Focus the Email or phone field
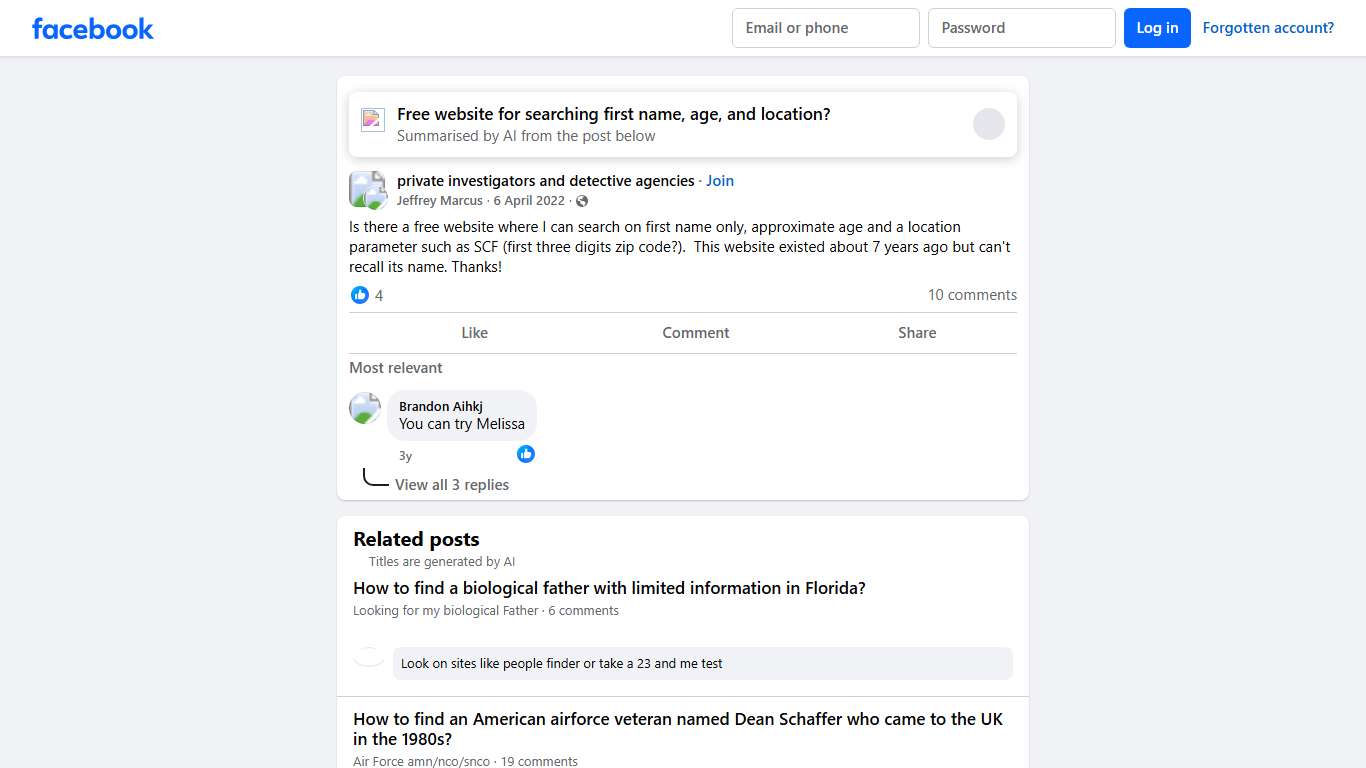 click(x=825, y=28)
